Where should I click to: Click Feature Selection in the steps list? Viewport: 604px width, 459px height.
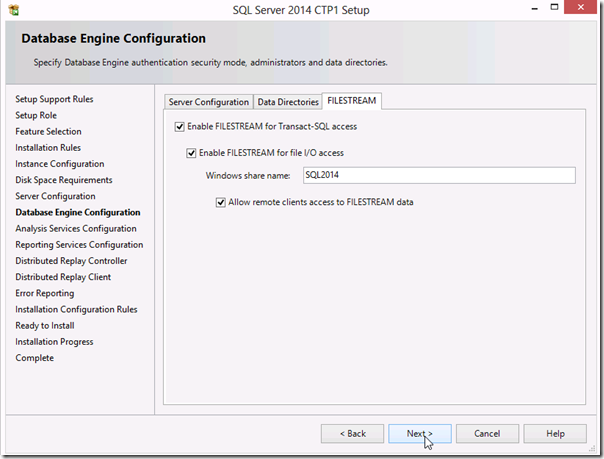pos(49,132)
